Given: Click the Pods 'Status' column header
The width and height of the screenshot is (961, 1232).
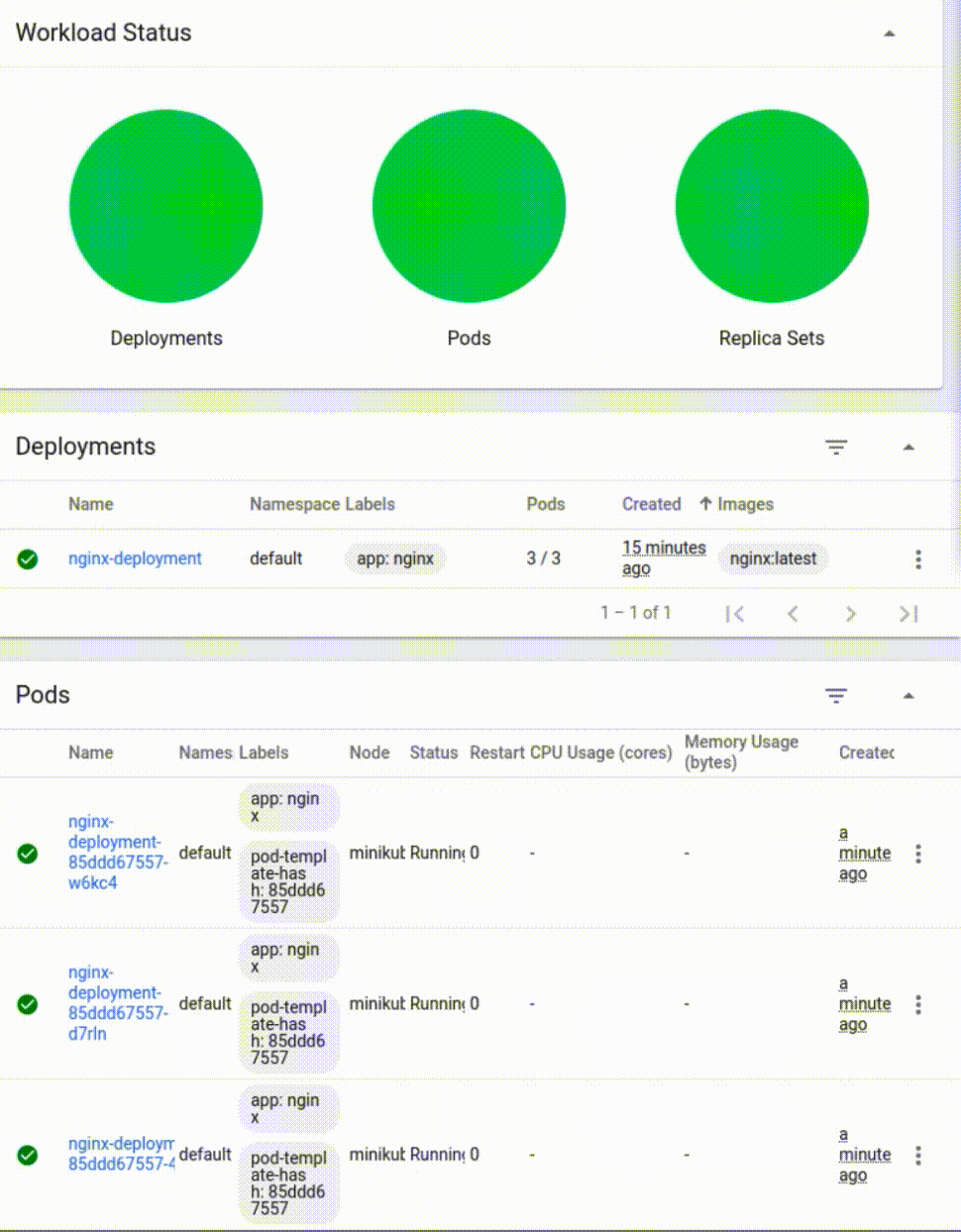Looking at the screenshot, I should pyautogui.click(x=434, y=753).
